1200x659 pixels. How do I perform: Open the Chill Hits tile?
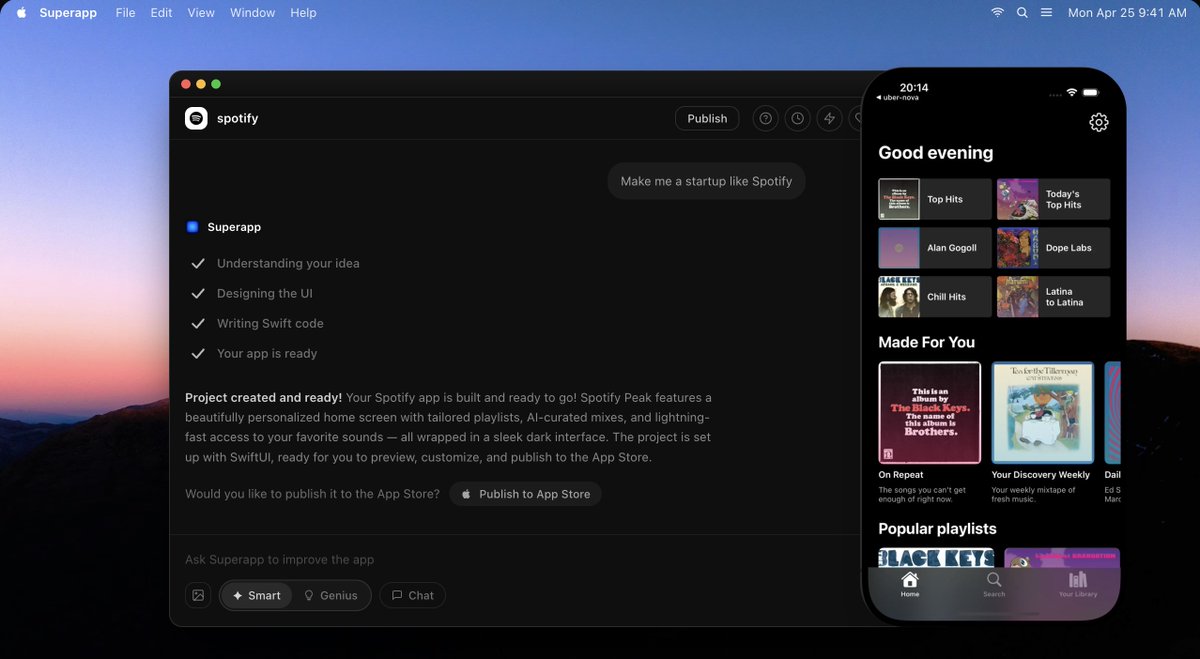935,297
